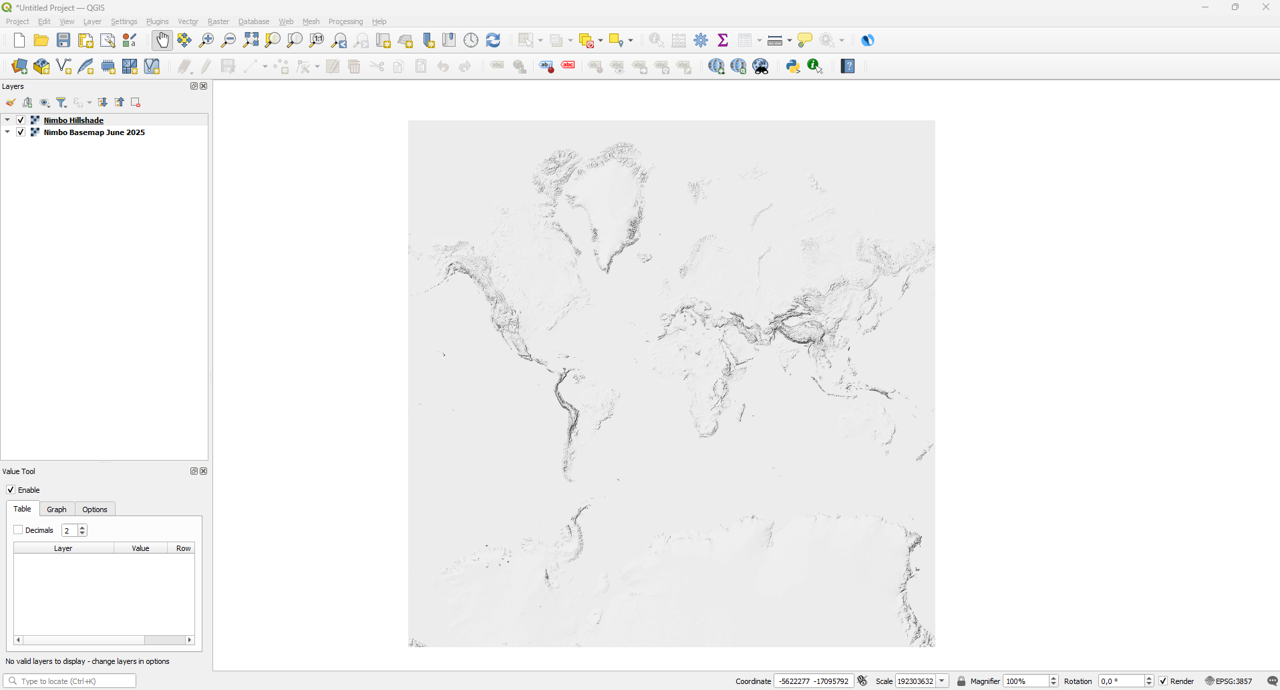Open the Layer Styling panel
The height and width of the screenshot is (690, 1280).
point(10,102)
